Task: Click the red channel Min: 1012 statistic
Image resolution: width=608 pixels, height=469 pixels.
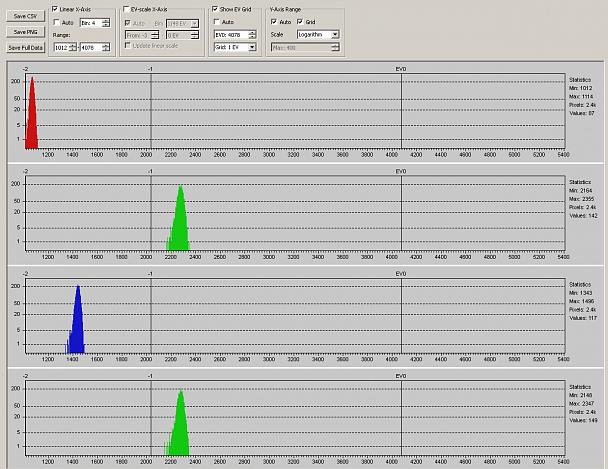Action: [580, 88]
